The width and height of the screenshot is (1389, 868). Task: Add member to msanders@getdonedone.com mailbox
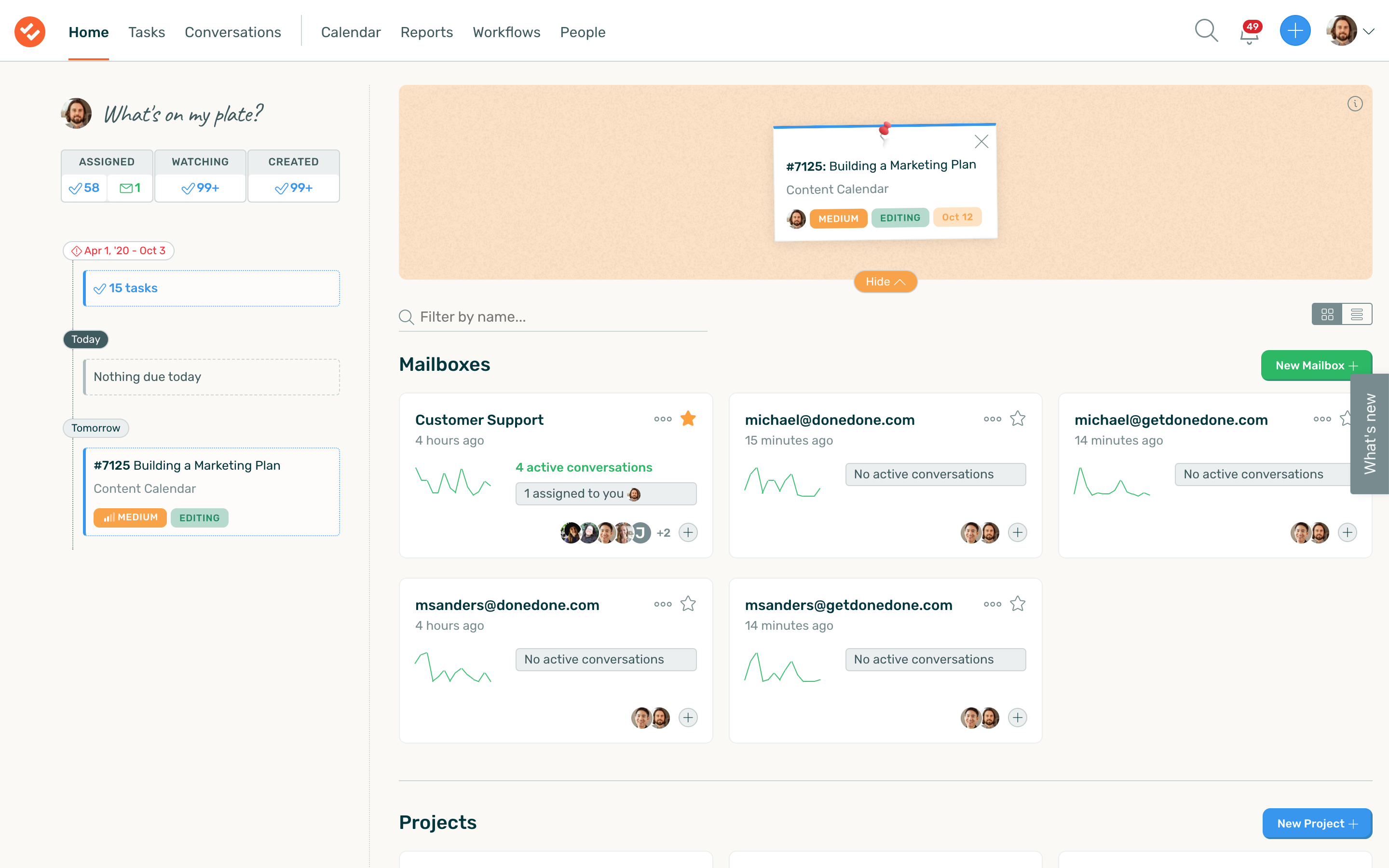[x=1018, y=718]
